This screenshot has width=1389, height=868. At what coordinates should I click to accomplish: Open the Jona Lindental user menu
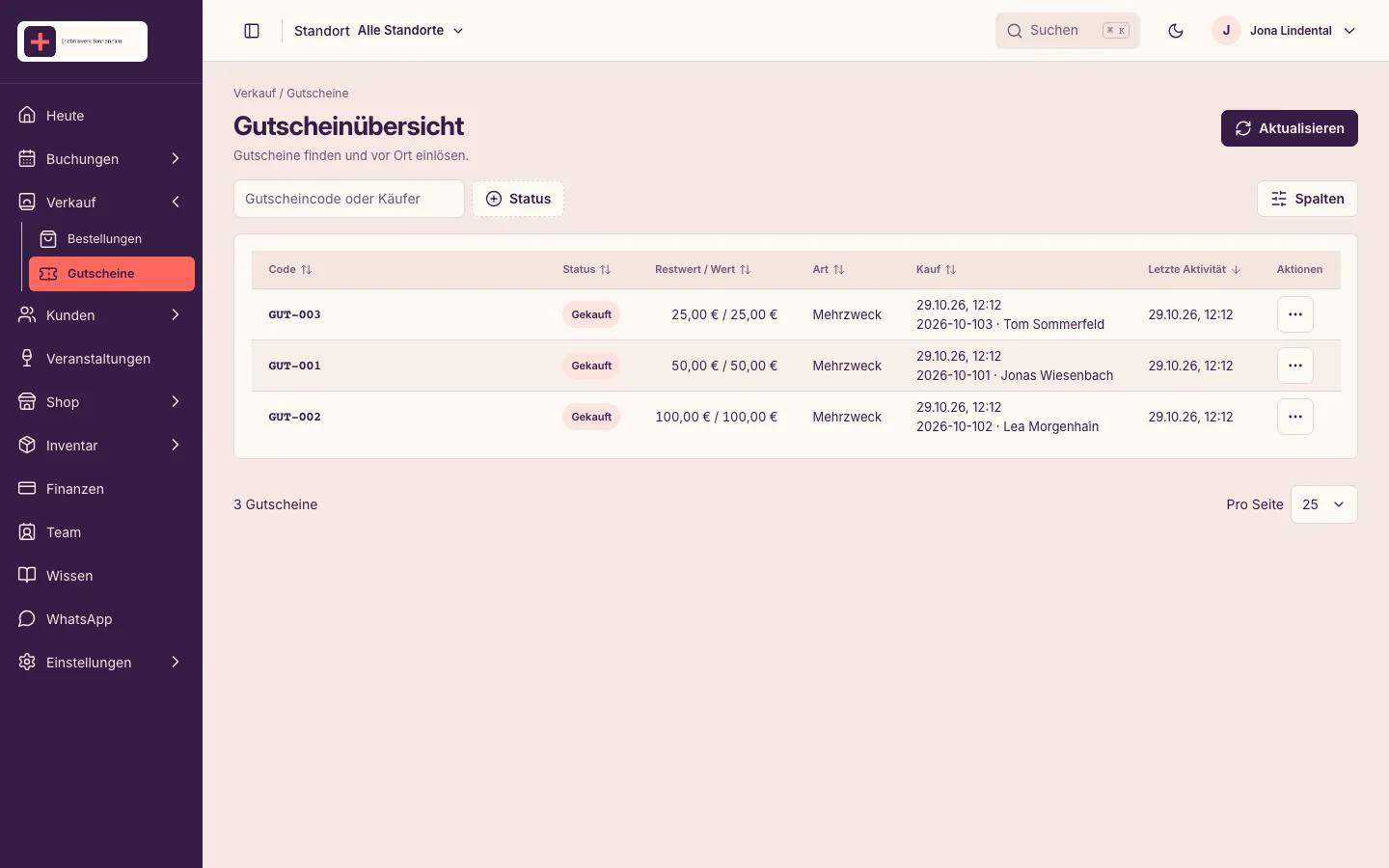[1285, 31]
